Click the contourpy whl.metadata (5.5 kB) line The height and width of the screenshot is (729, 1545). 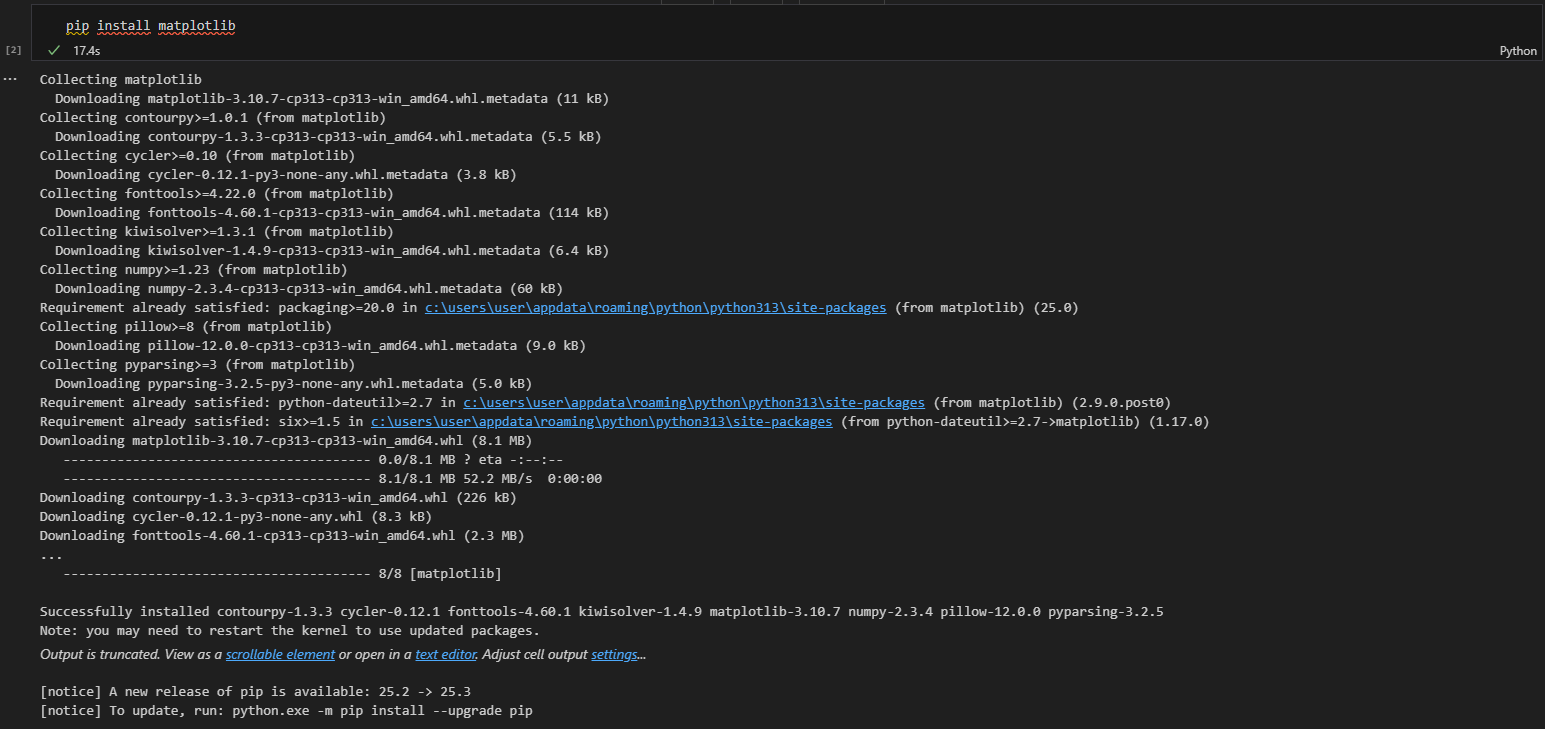328,136
